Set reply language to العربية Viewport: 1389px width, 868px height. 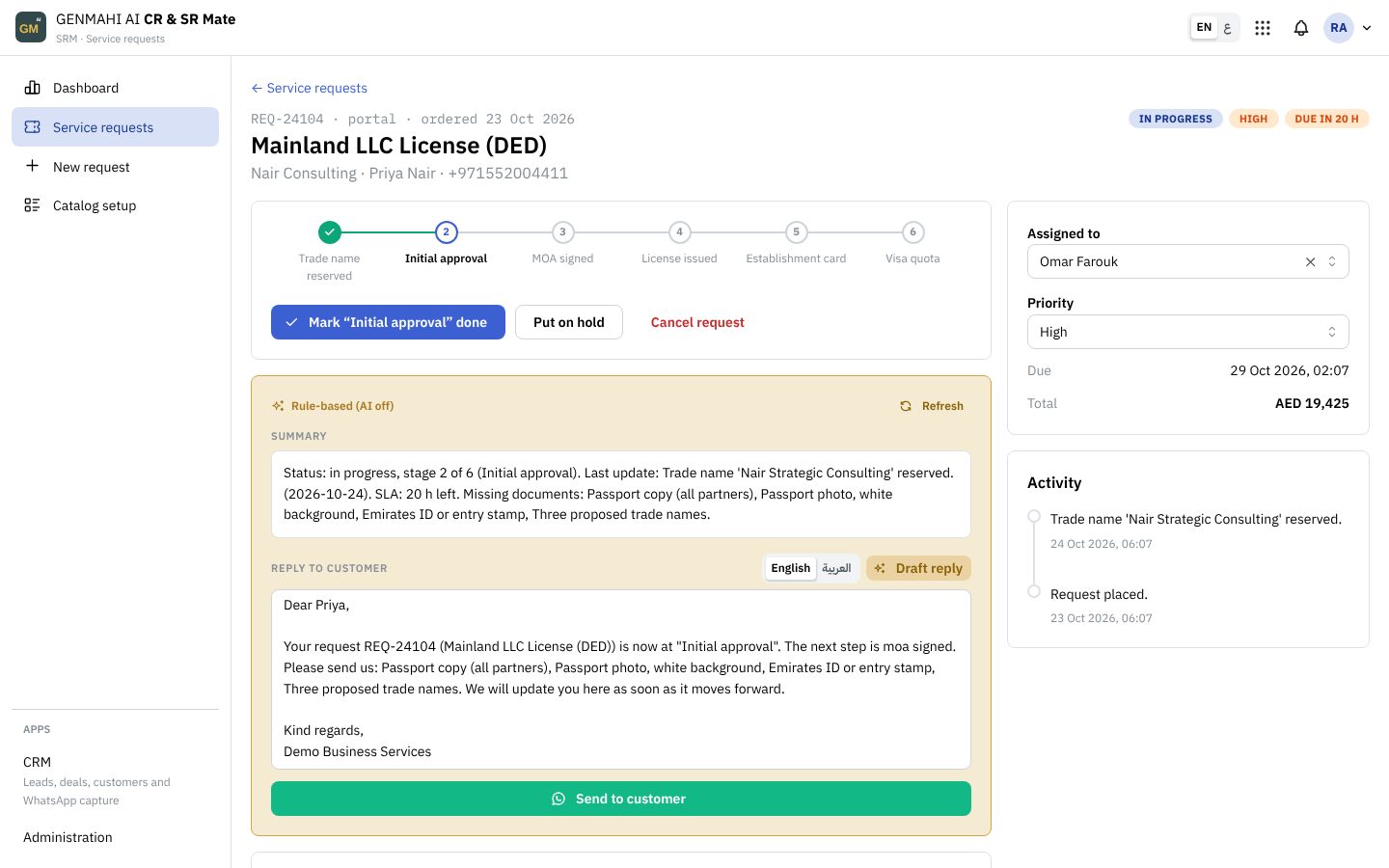(x=836, y=568)
